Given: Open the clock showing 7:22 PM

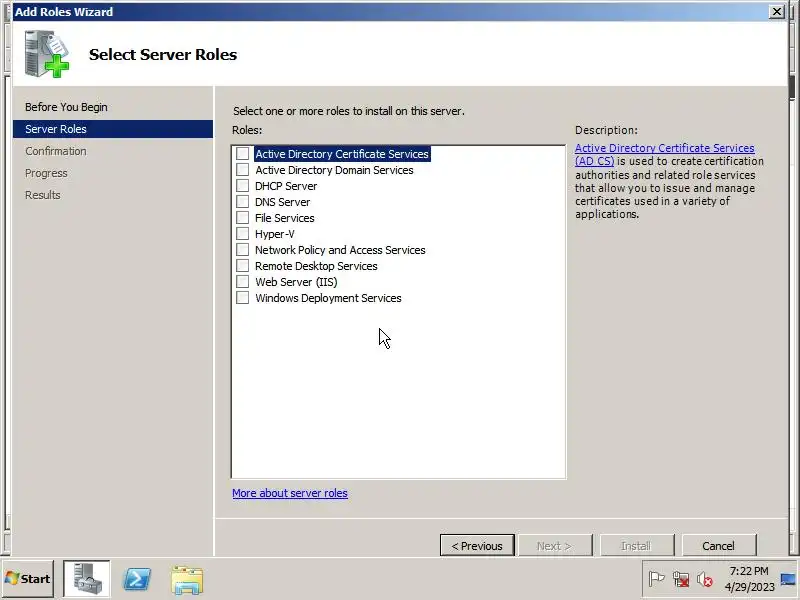Looking at the screenshot, I should (x=749, y=579).
